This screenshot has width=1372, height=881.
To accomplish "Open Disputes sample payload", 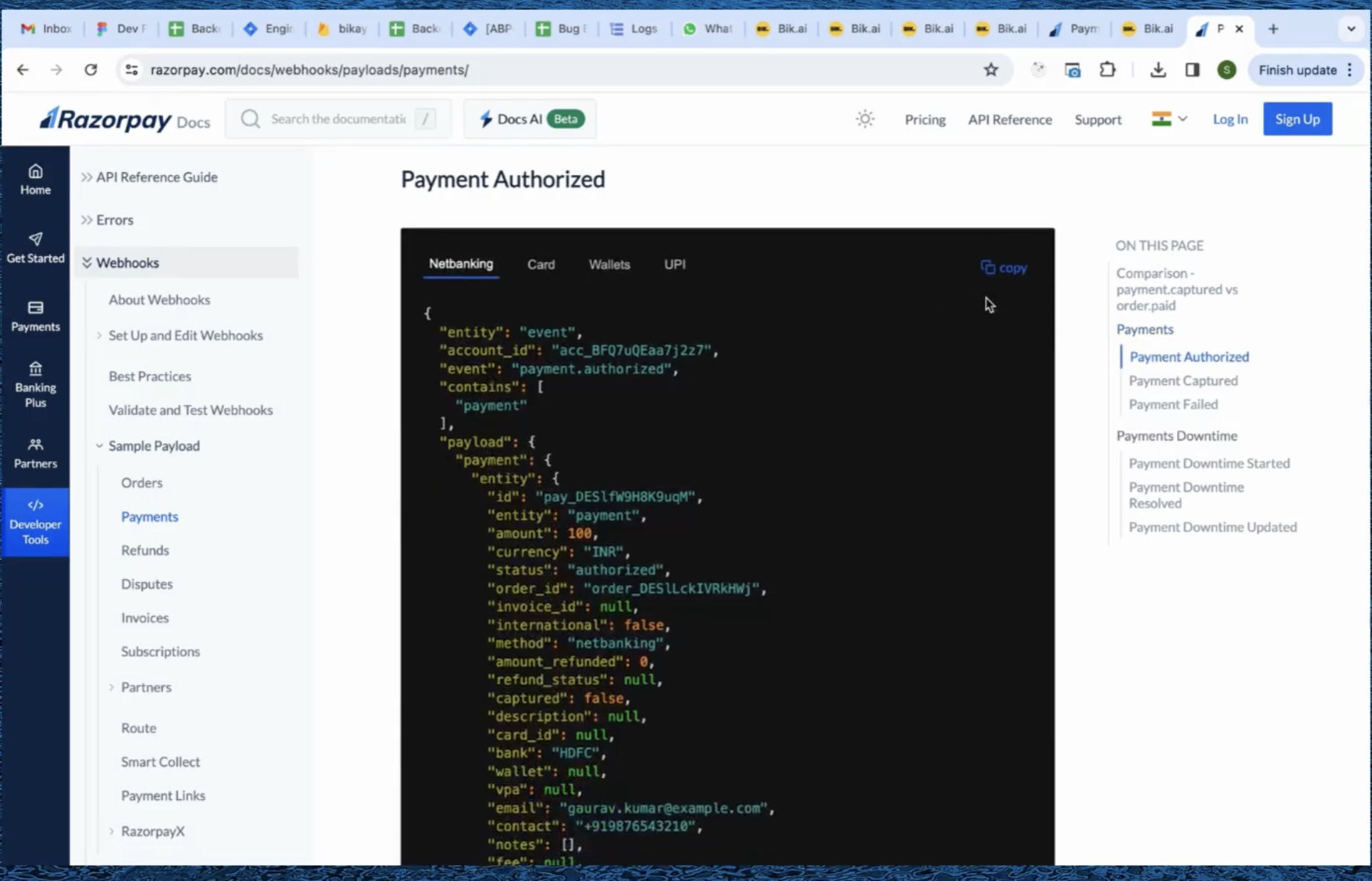I will (147, 584).
